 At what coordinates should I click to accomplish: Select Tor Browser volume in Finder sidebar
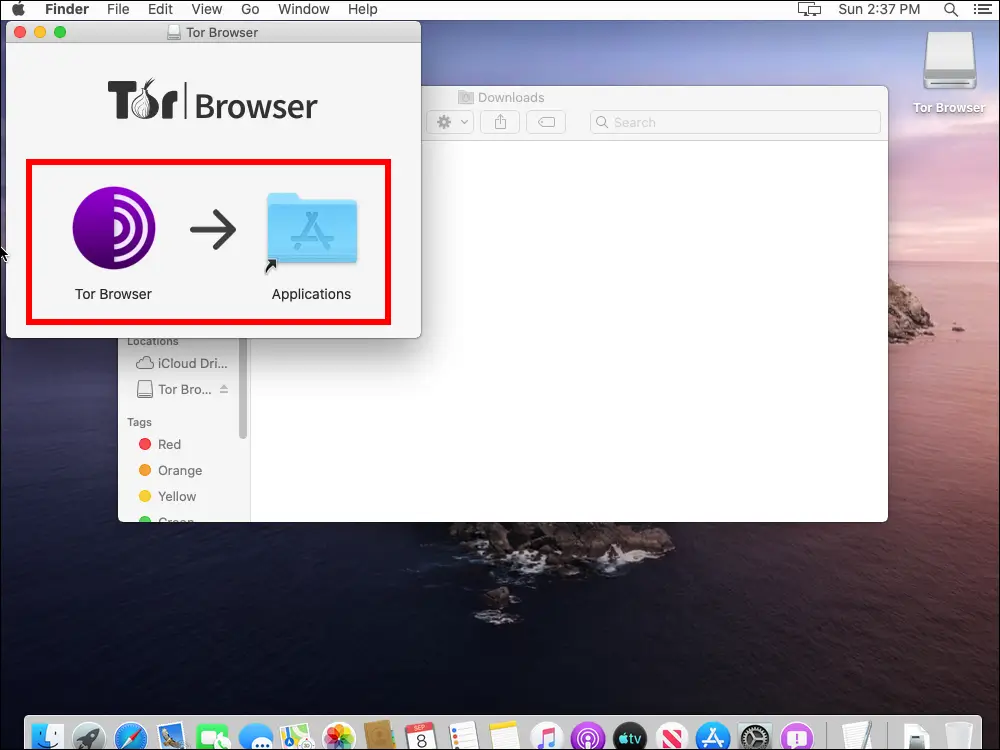click(x=175, y=389)
